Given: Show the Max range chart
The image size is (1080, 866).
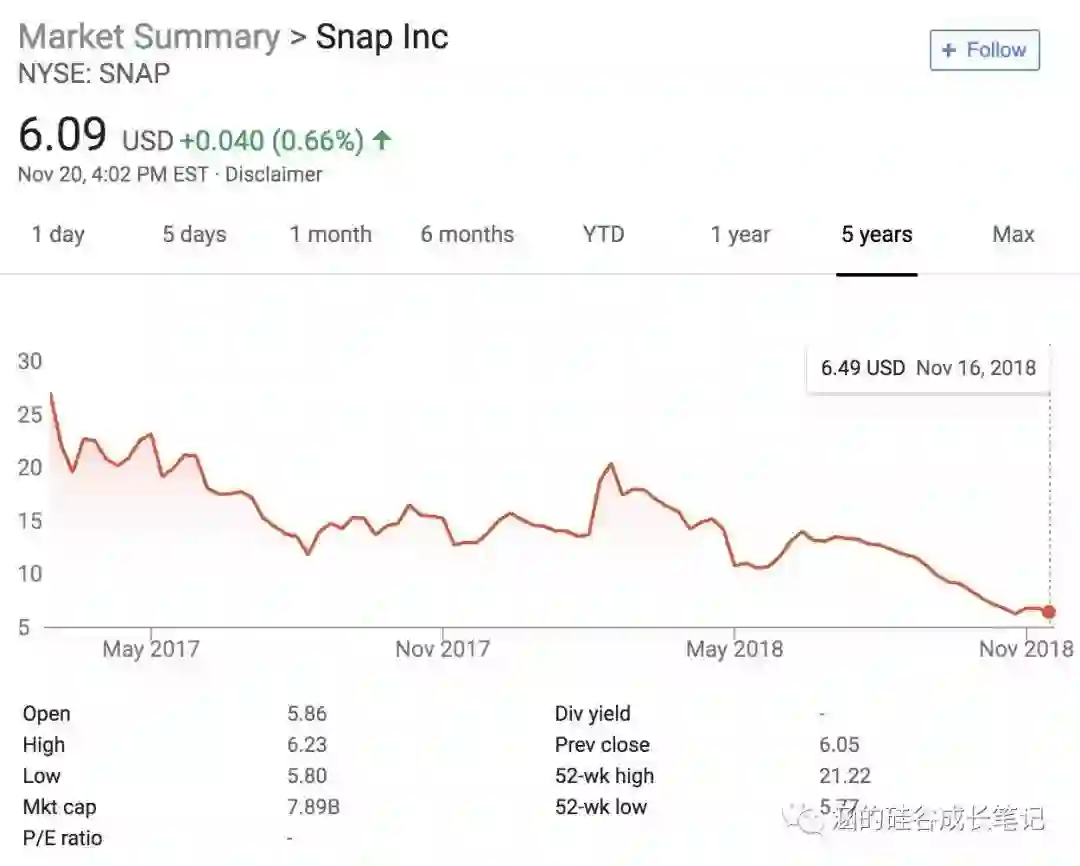Looking at the screenshot, I should pyautogui.click(x=1013, y=235).
